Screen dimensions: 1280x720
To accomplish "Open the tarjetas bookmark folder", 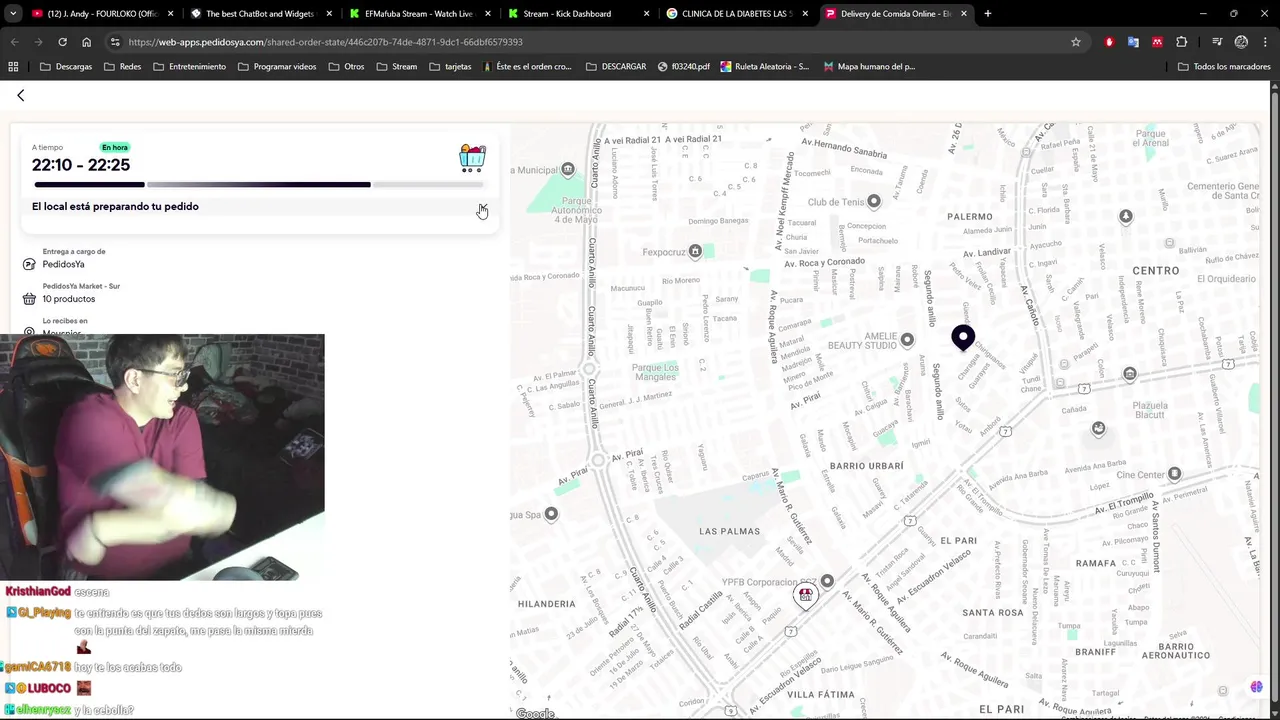I will click(x=450, y=67).
